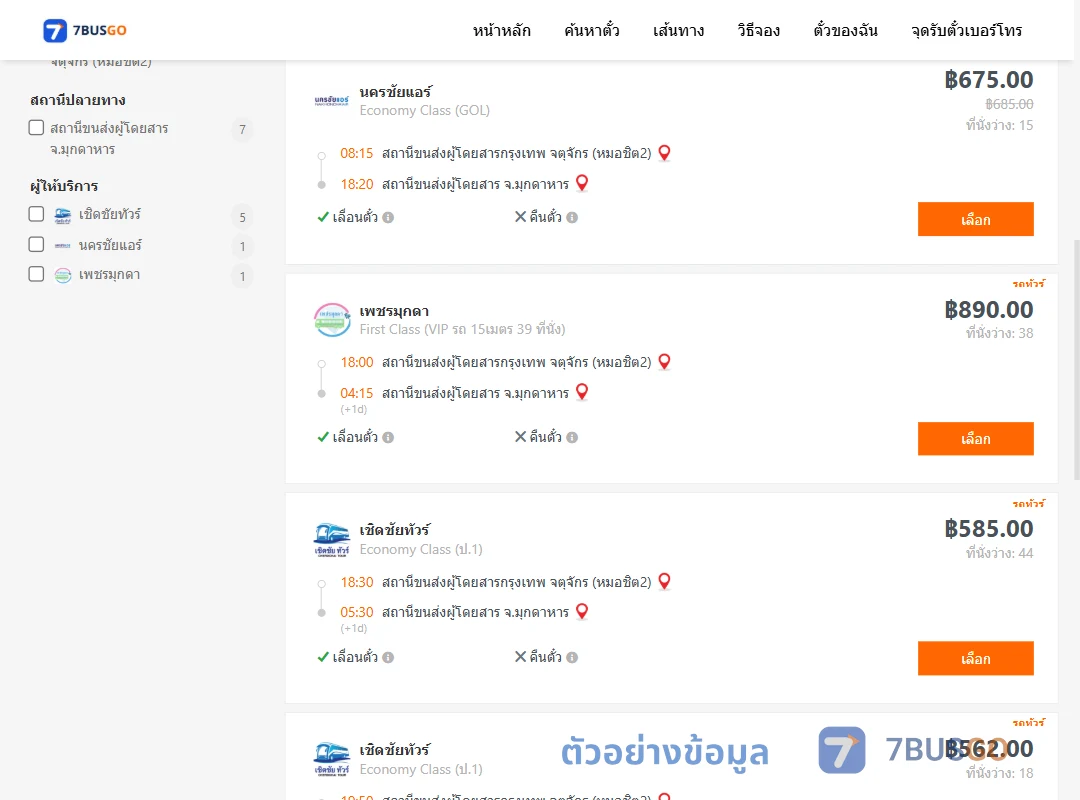Viewport: 1080px width, 800px height.
Task: Click the 7BUSGO logo in header
Action: [x=85, y=30]
